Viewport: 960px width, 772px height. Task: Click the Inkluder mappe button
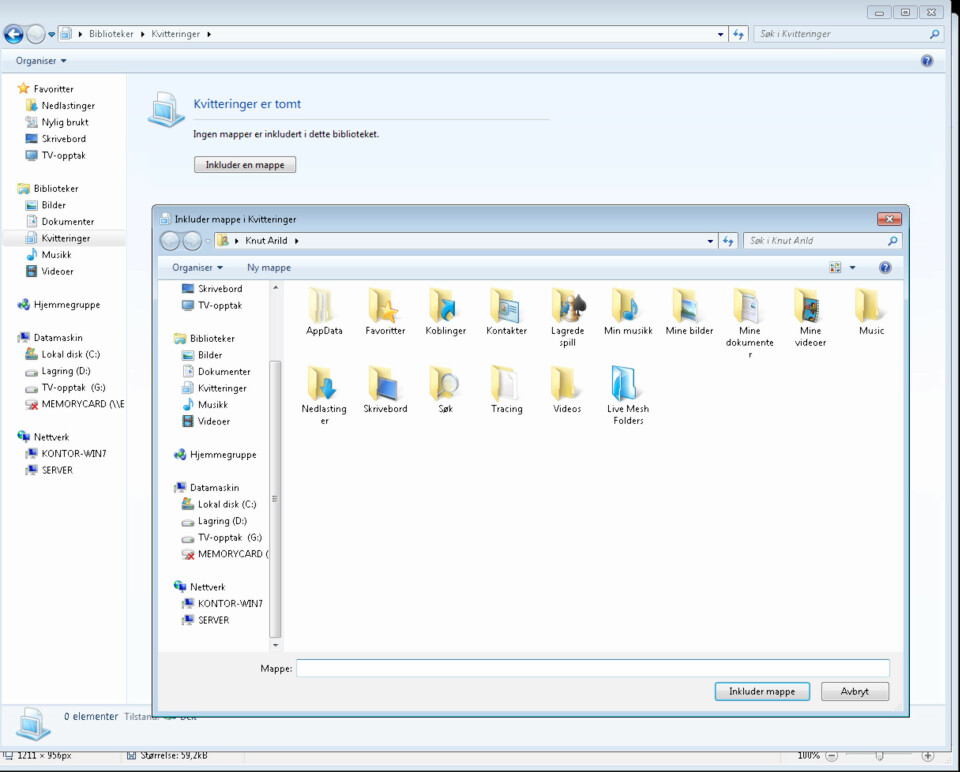[762, 691]
